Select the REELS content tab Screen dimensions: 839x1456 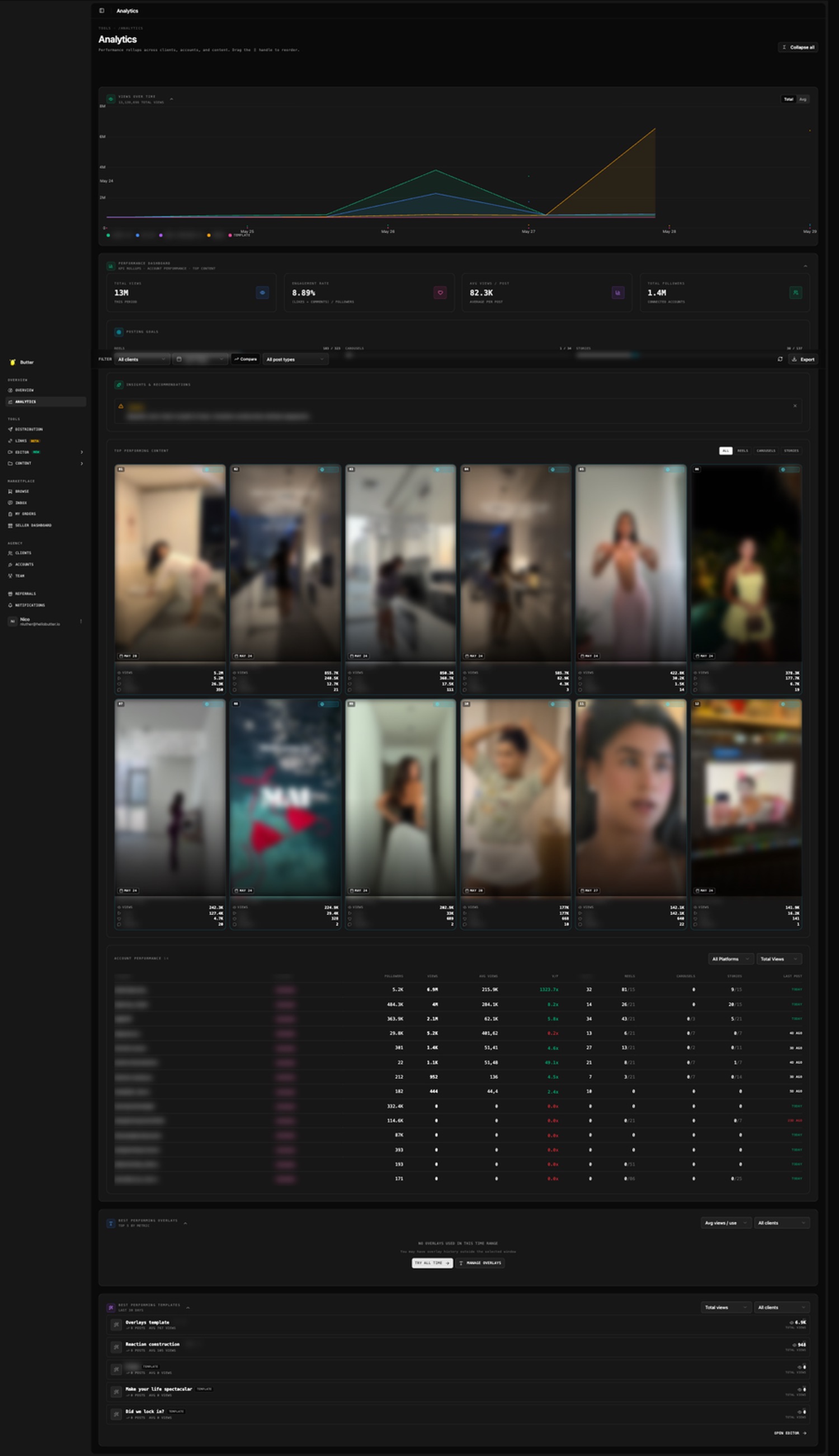tap(743, 451)
